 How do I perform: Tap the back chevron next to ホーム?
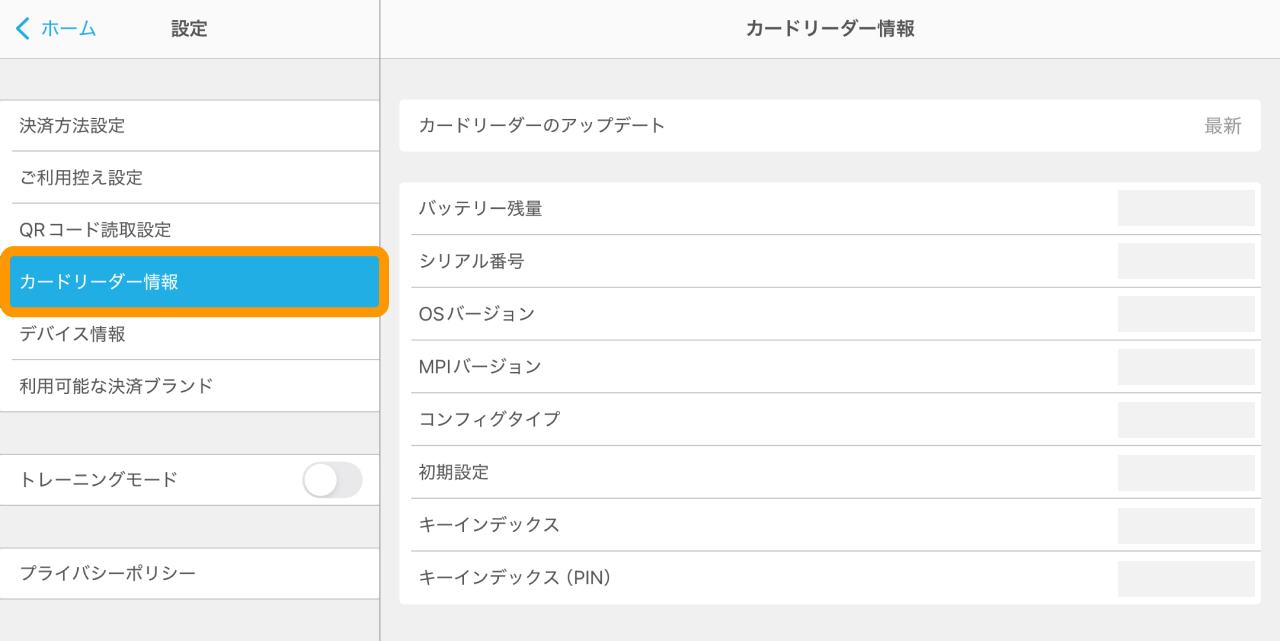[23, 28]
